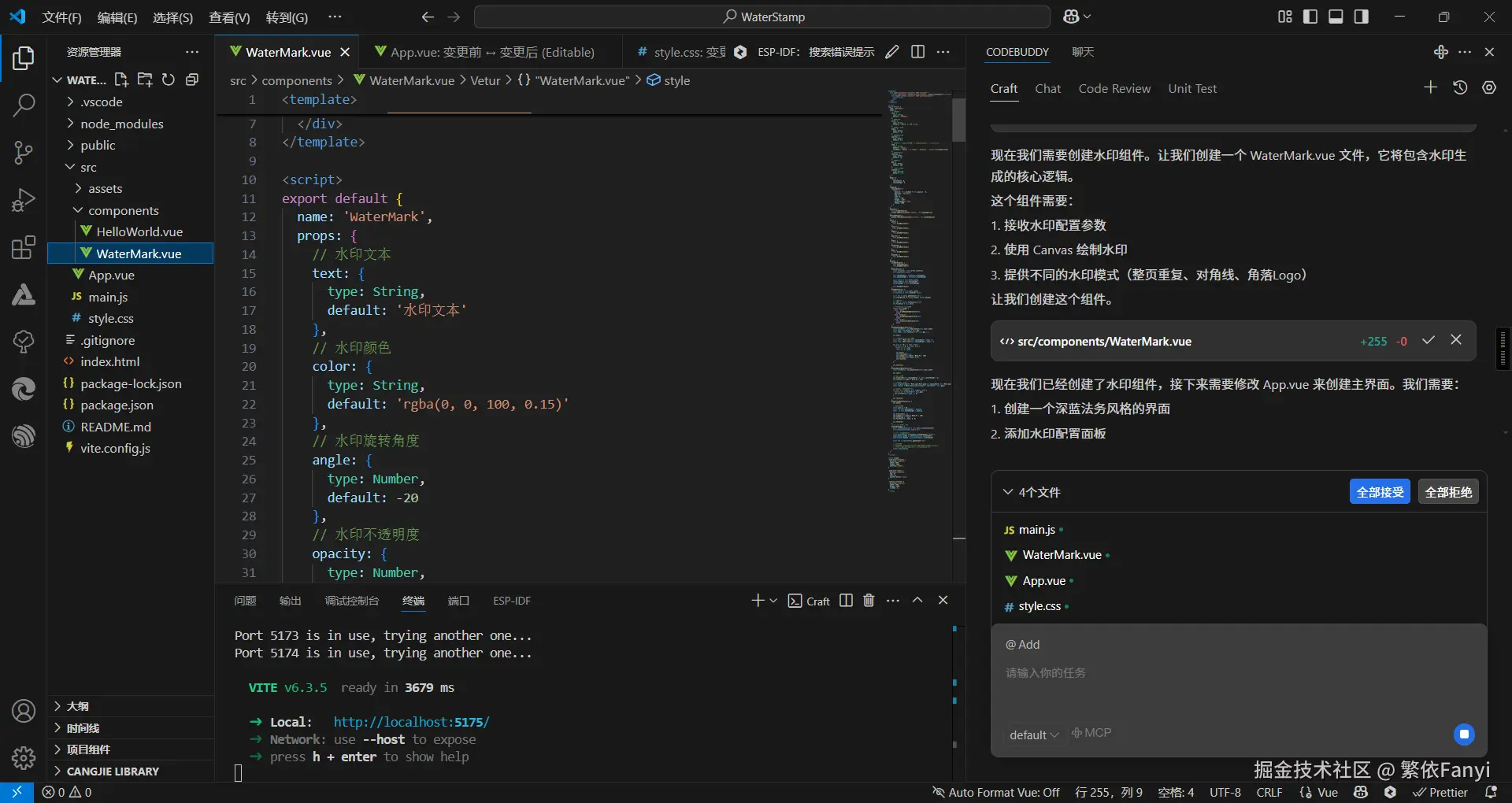Start a new CodeBuddy conversation with plus icon

pyautogui.click(x=1430, y=87)
